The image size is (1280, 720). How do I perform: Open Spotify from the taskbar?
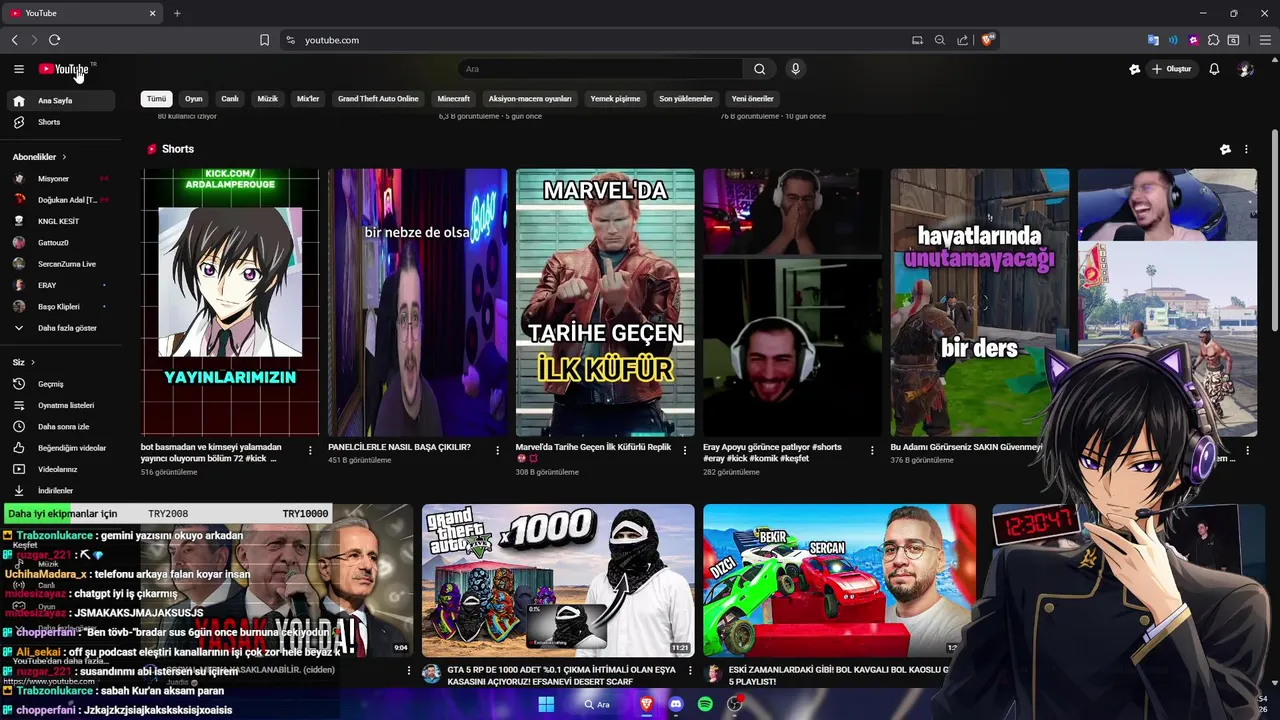(x=705, y=705)
